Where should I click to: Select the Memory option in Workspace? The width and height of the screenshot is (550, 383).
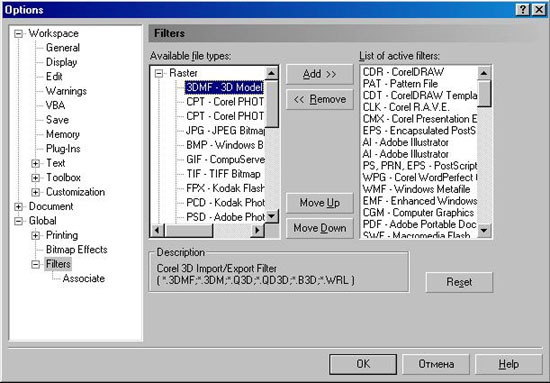[x=63, y=134]
